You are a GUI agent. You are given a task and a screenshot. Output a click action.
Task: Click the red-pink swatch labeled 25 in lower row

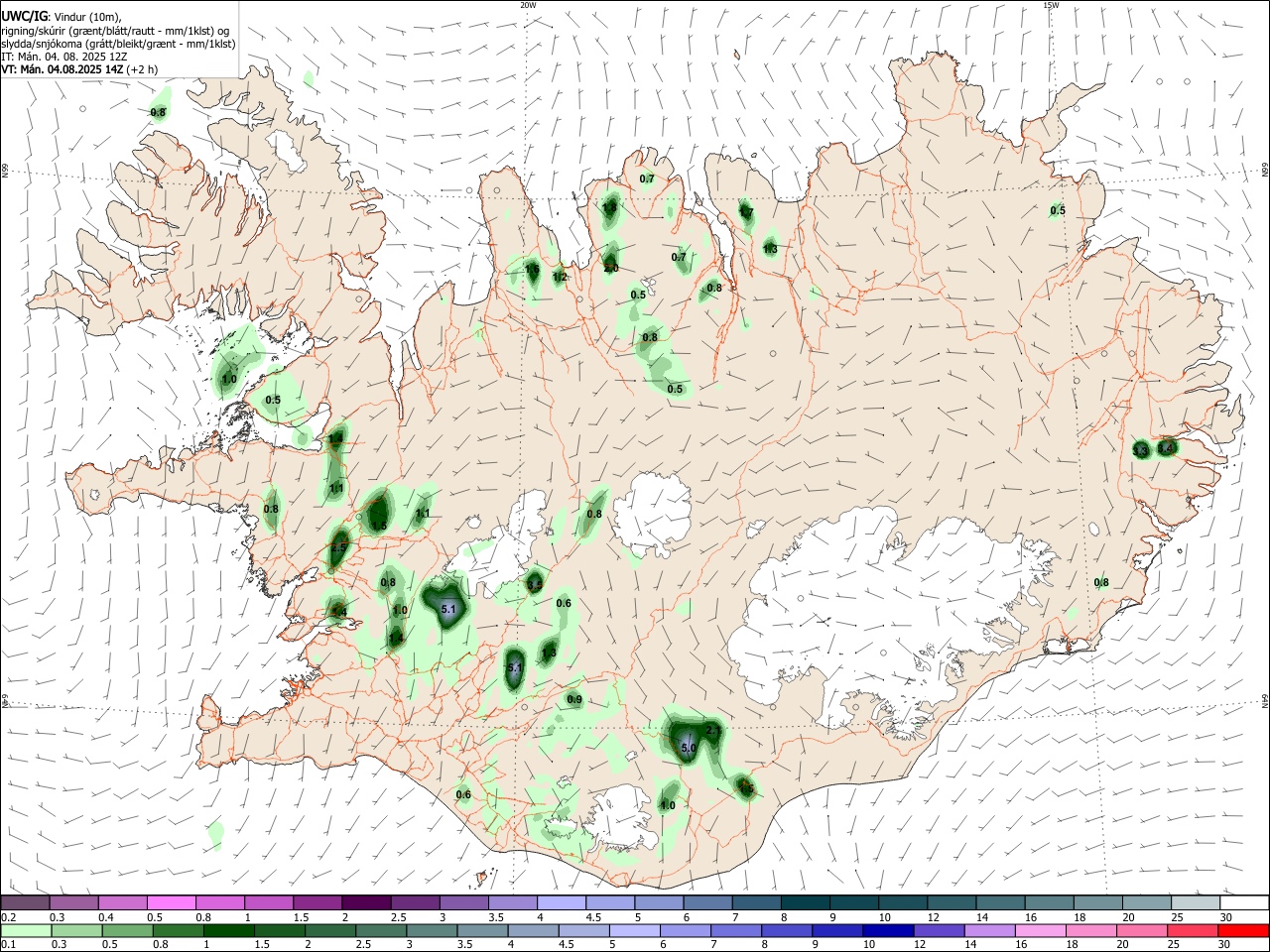(1193, 930)
